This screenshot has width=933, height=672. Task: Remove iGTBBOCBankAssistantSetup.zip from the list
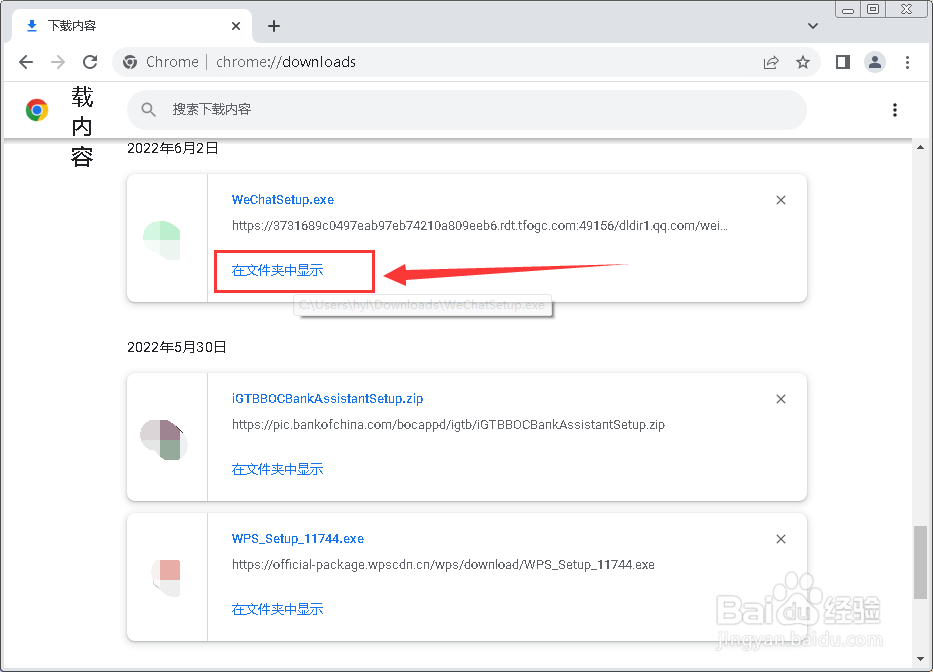pos(781,399)
